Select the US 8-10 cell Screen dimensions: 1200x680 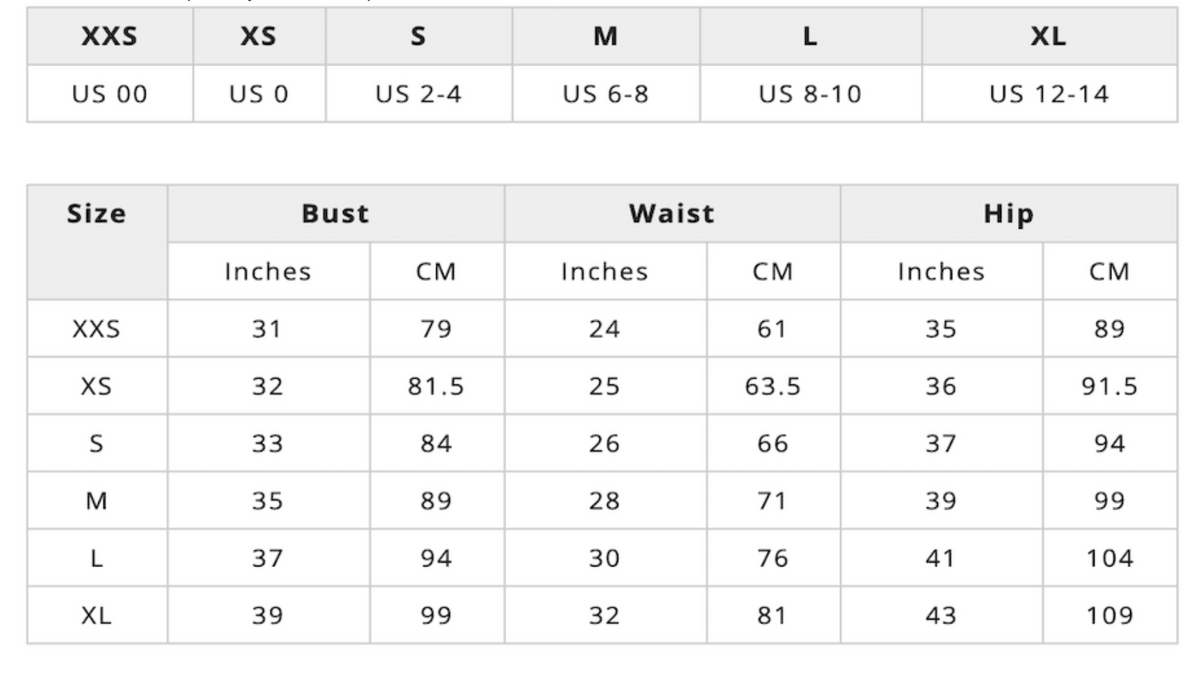tap(811, 95)
